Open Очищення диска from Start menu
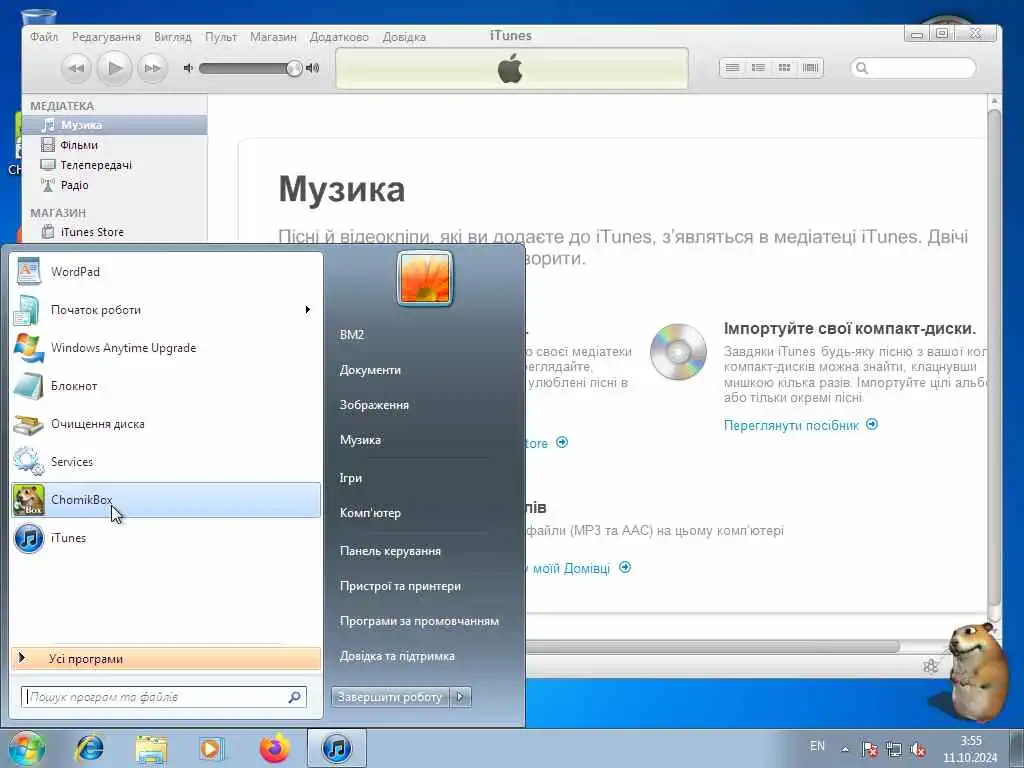Viewport: 1024px width, 768px height. 166,424
